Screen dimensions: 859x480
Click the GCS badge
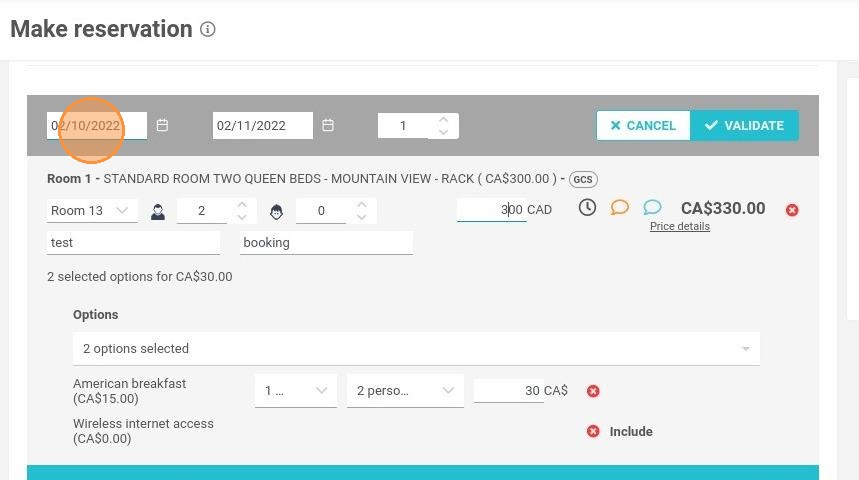click(x=583, y=179)
